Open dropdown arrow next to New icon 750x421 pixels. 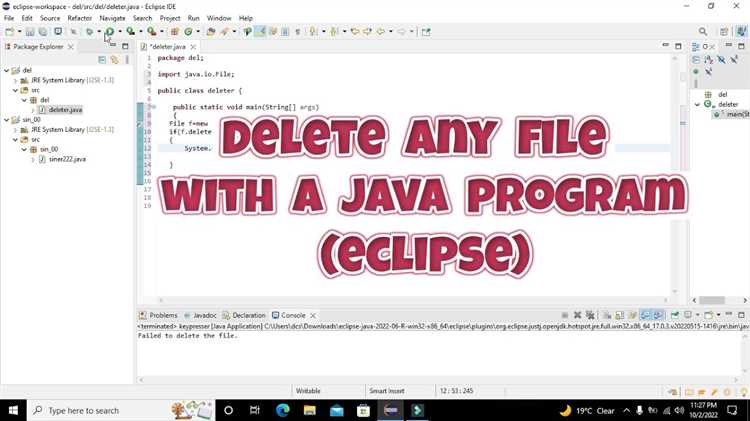pyautogui.click(x=19, y=32)
